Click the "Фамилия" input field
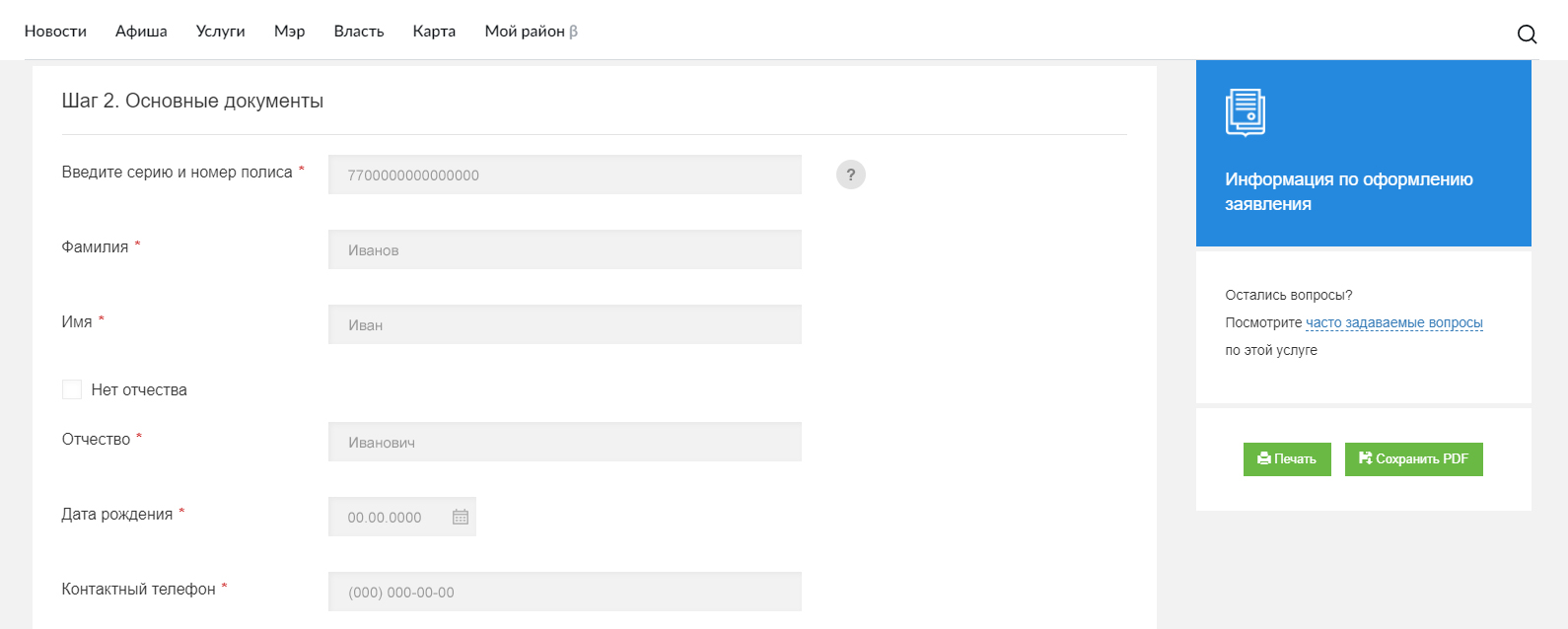The image size is (1568, 629). [564, 249]
